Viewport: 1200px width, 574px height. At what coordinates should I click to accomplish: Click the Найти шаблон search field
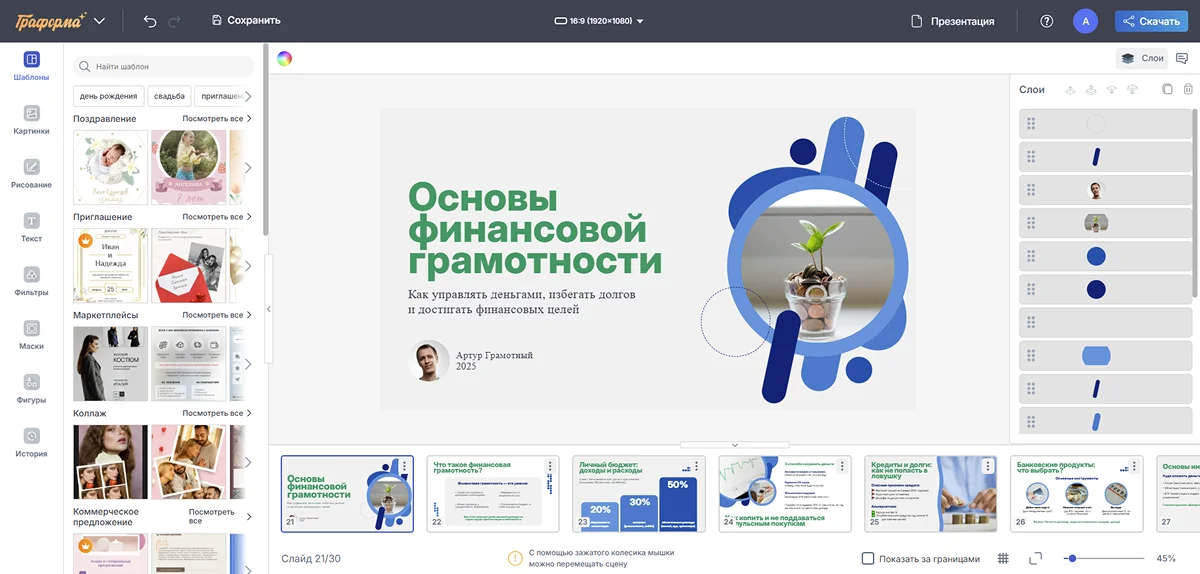(163, 66)
